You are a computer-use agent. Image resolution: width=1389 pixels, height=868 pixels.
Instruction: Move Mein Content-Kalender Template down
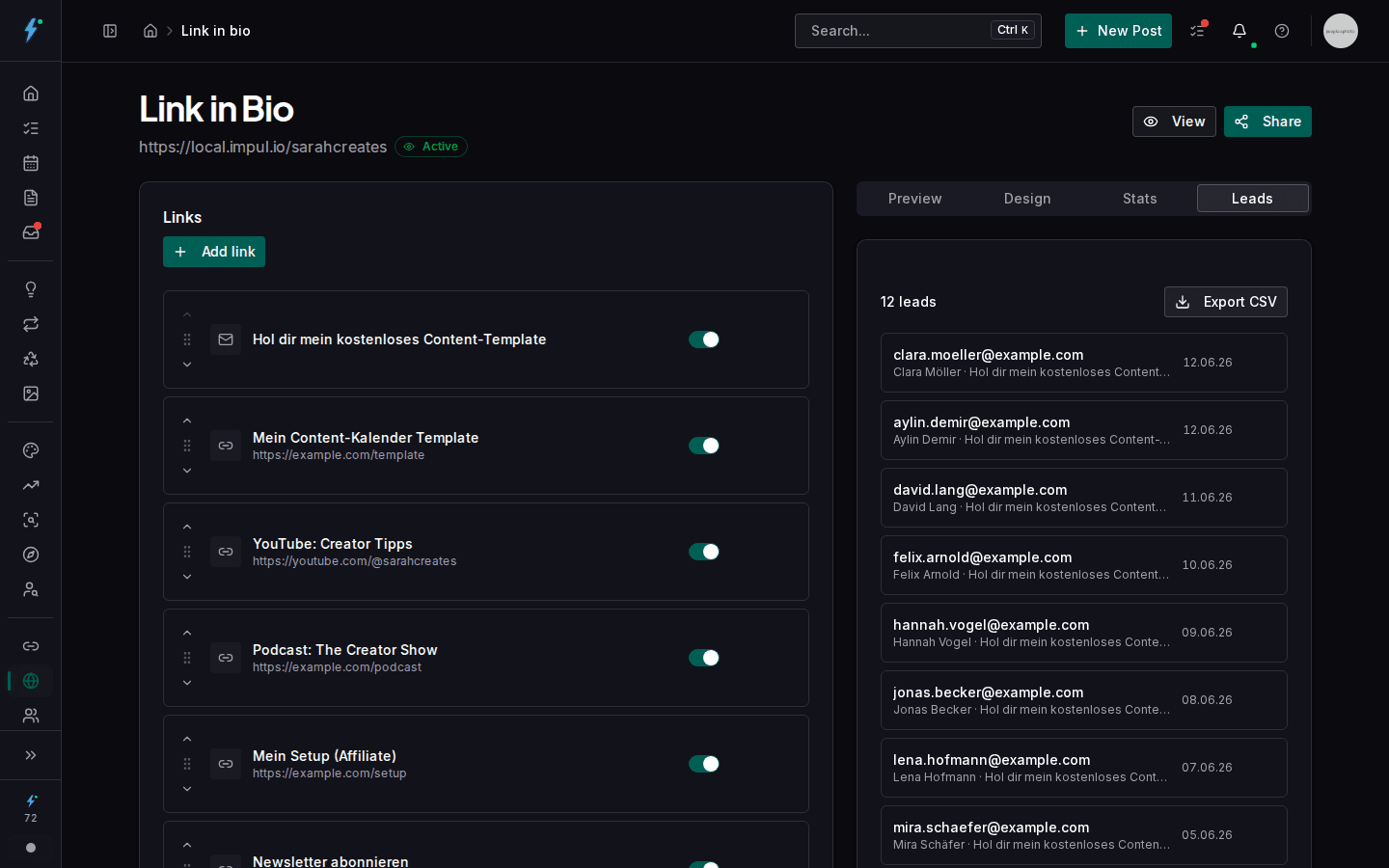(187, 471)
